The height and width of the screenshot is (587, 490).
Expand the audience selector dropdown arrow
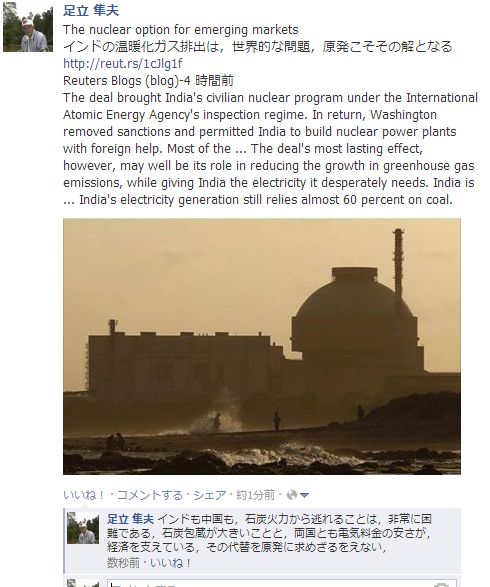(x=305, y=496)
